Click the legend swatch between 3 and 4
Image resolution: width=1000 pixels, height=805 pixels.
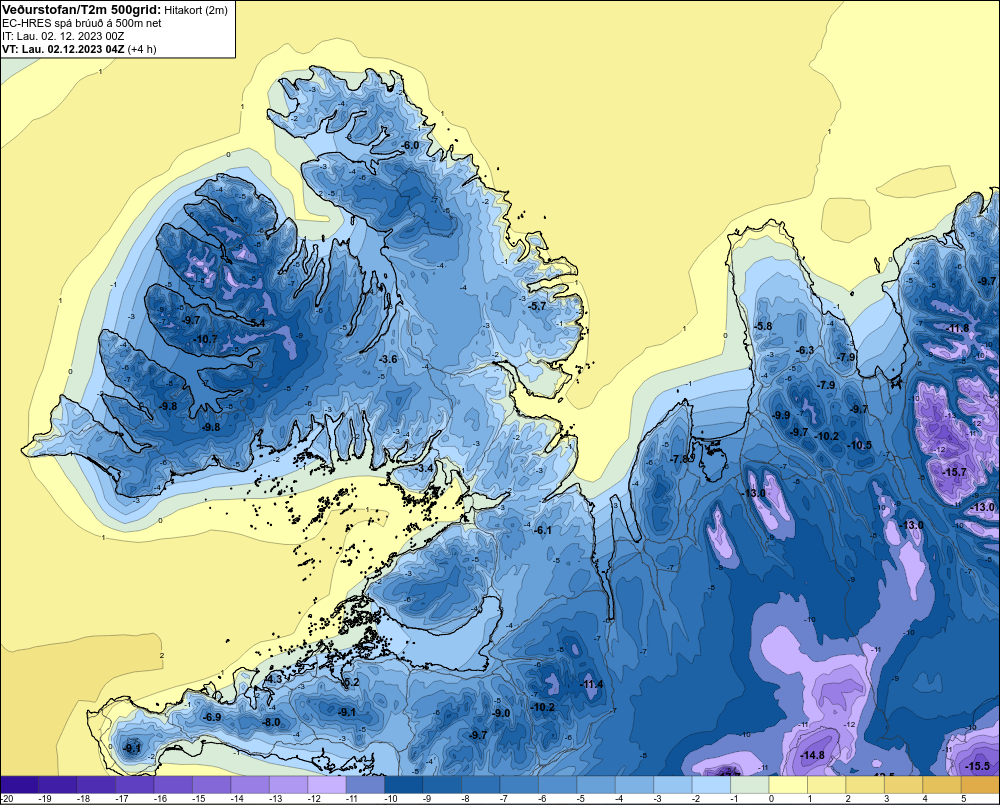pos(904,784)
